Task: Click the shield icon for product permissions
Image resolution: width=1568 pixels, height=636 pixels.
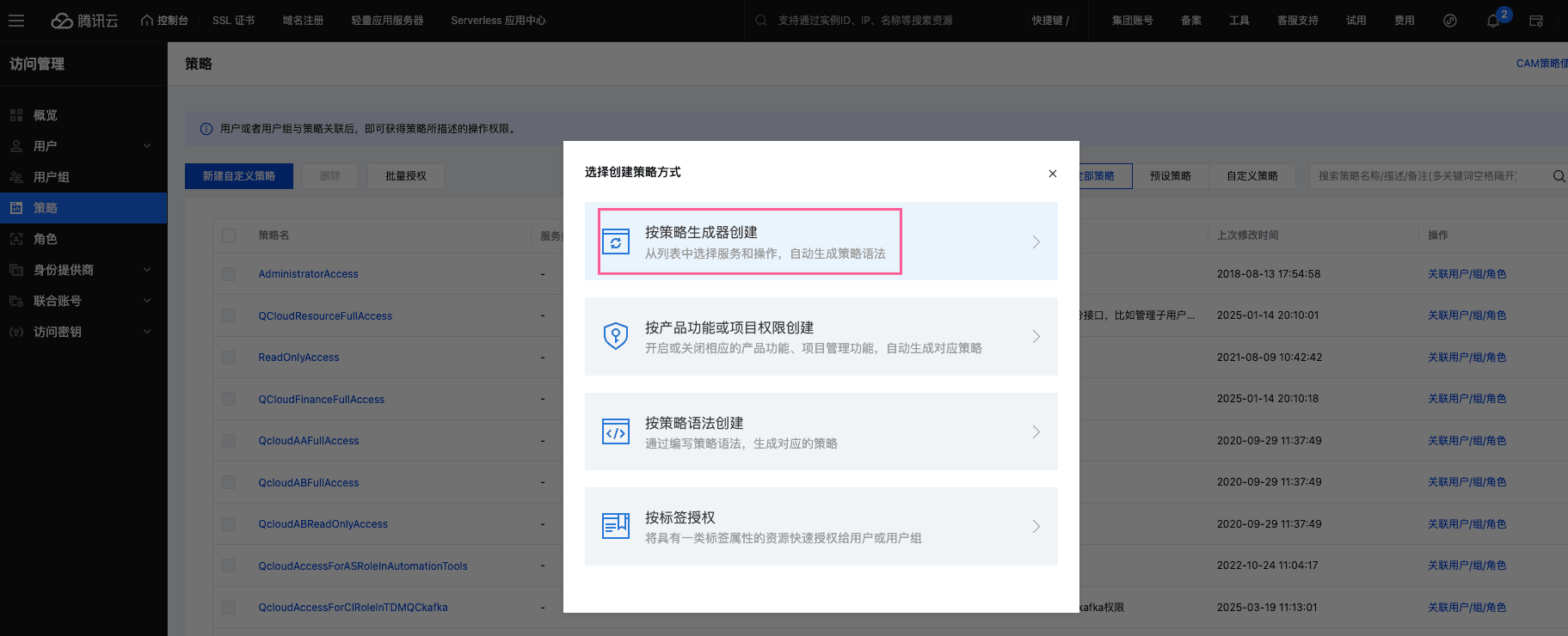Action: tap(615, 336)
